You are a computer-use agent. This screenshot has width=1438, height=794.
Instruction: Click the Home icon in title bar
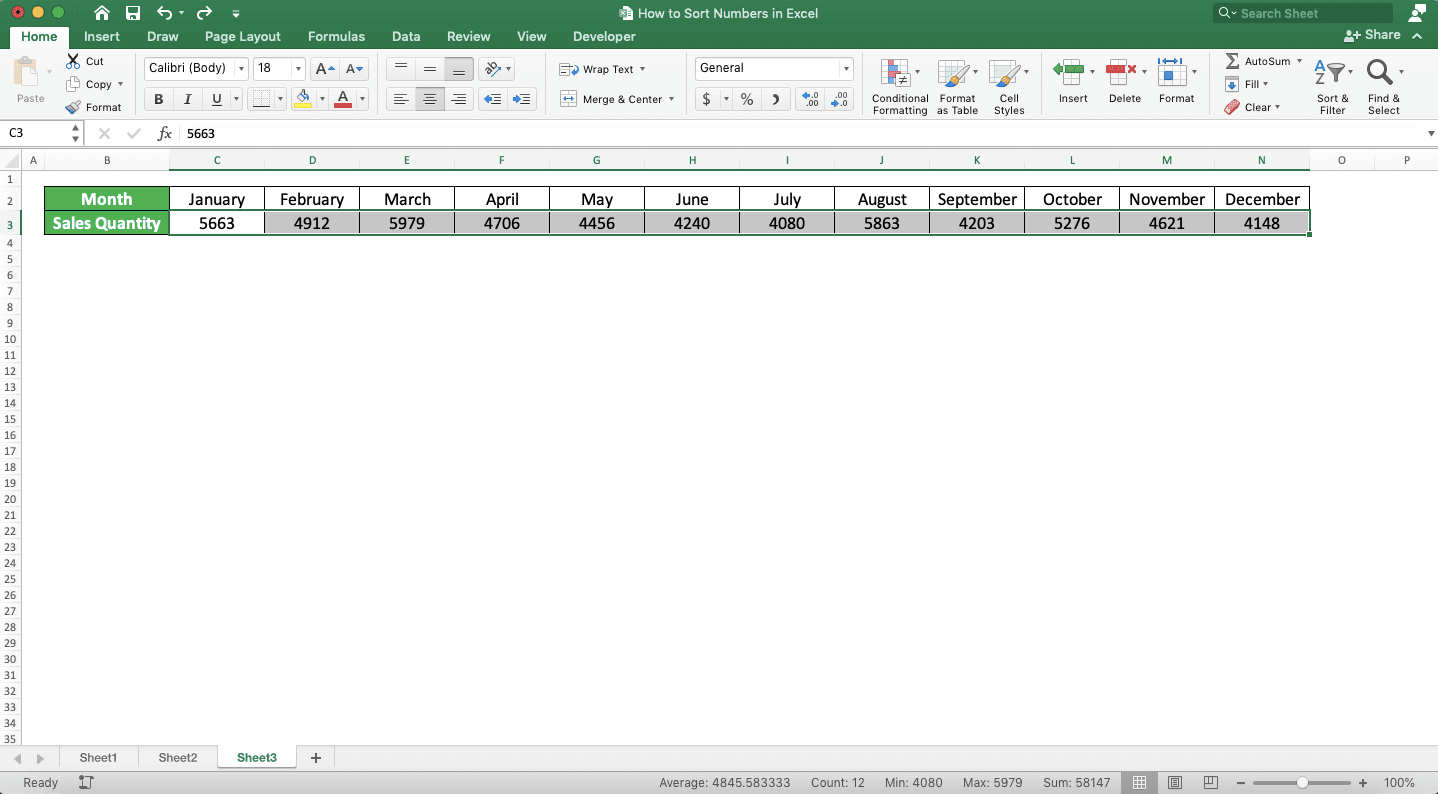click(102, 13)
